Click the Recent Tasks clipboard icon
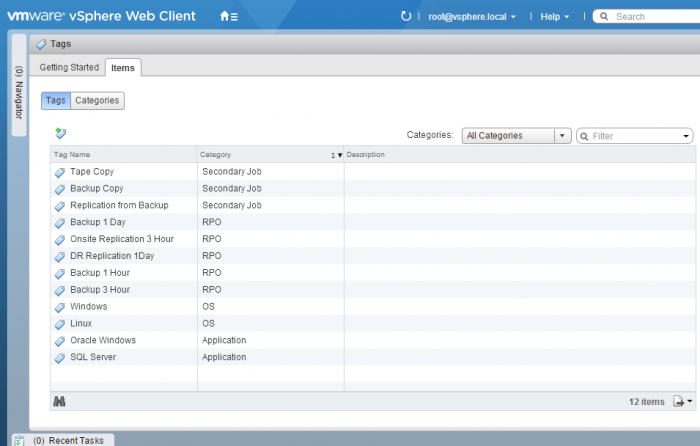The width and height of the screenshot is (700, 446). (19, 440)
